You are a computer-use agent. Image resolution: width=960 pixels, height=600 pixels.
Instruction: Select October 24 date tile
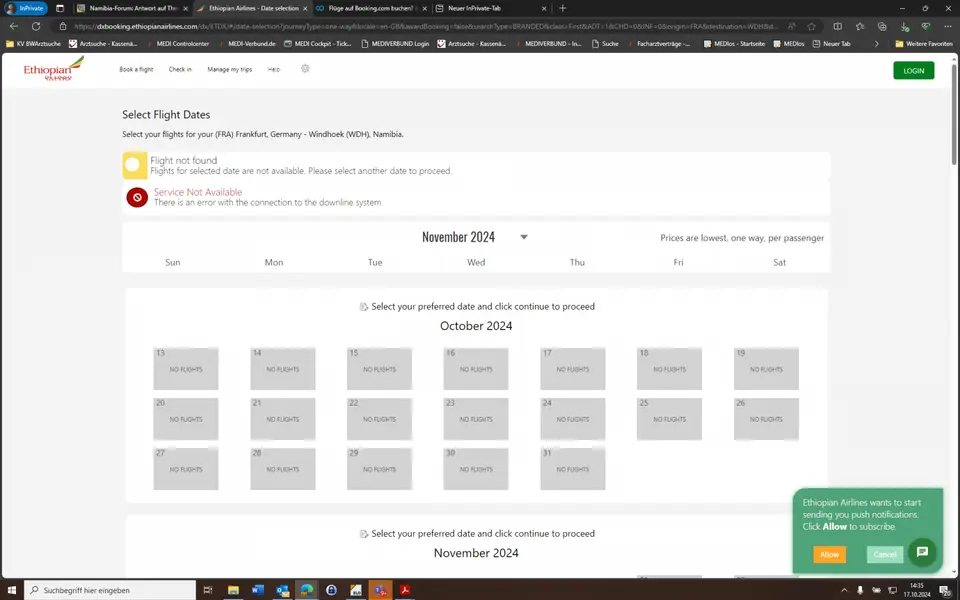click(572, 419)
